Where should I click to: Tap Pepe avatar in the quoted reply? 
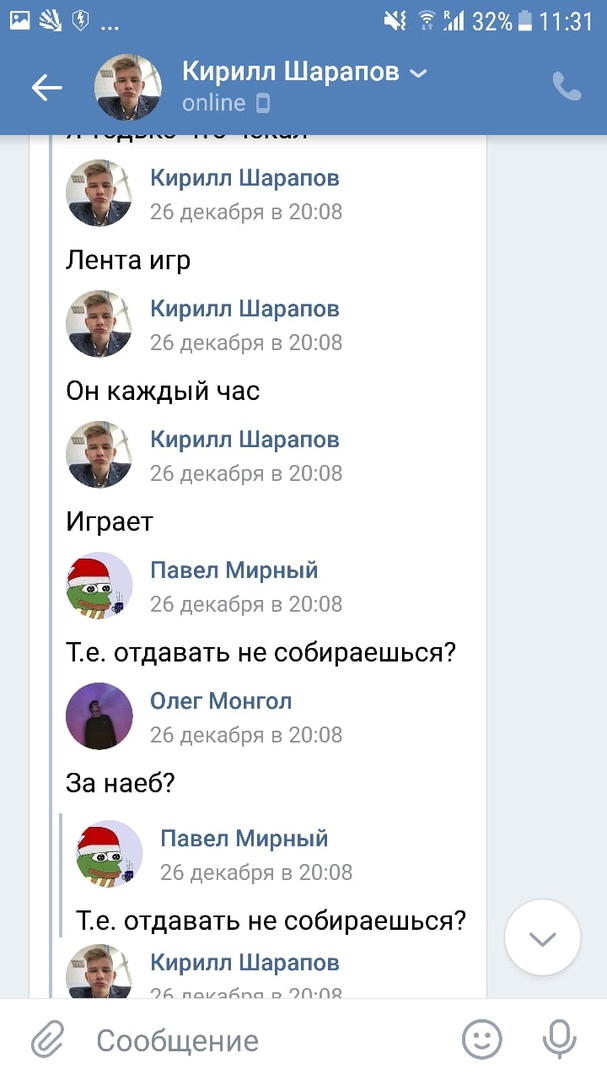(110, 853)
